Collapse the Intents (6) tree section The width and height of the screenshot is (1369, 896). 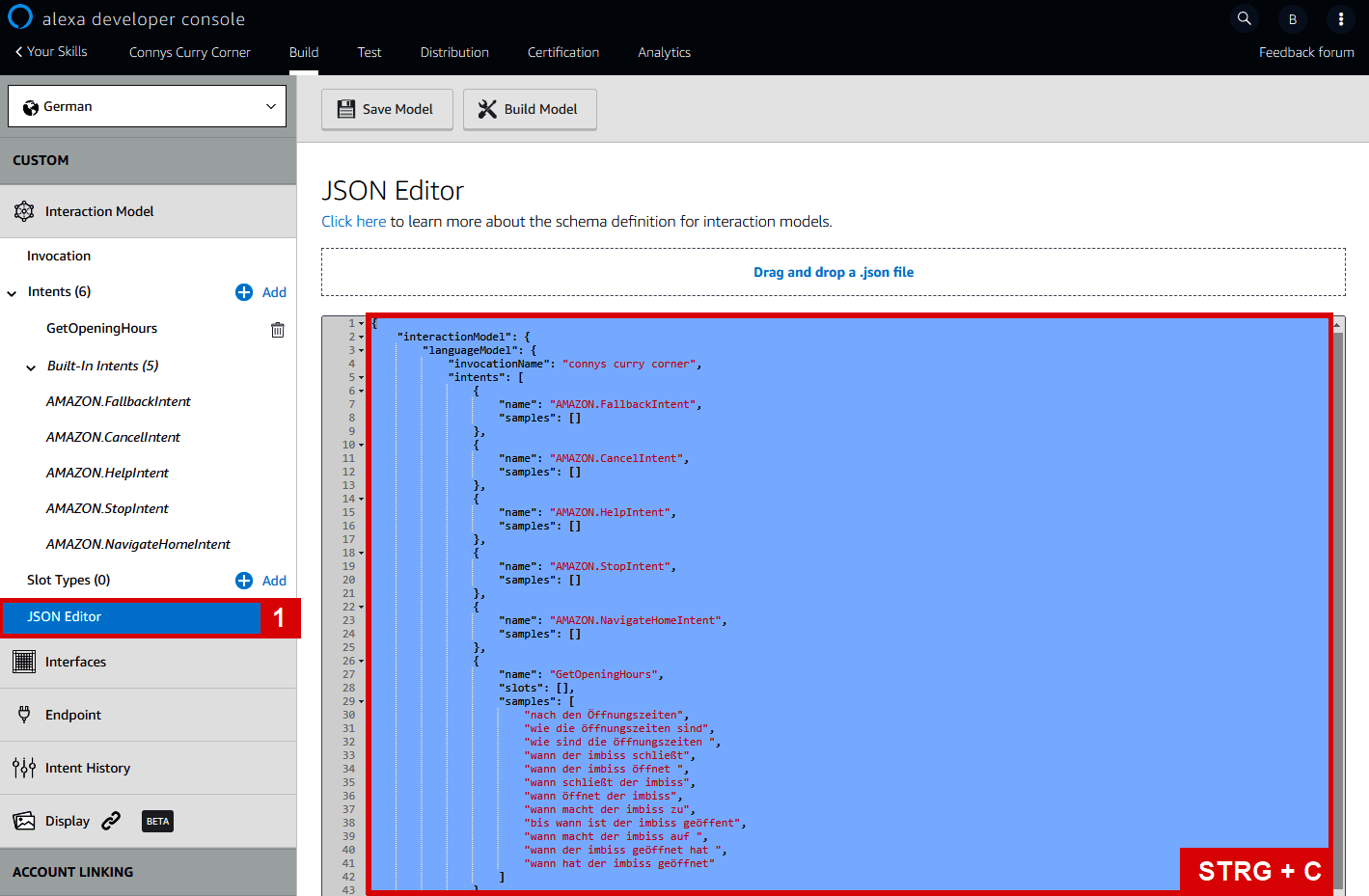point(12,293)
